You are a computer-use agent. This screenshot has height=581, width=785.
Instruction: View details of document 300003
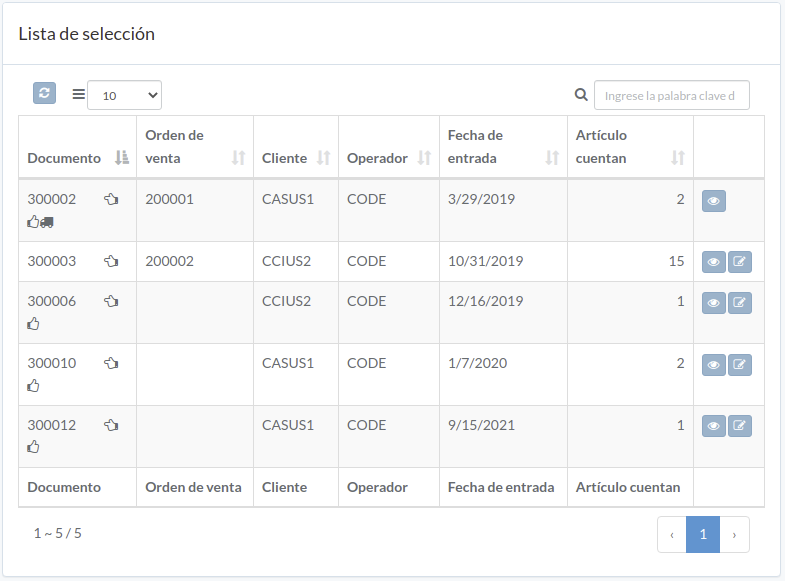pos(713,262)
